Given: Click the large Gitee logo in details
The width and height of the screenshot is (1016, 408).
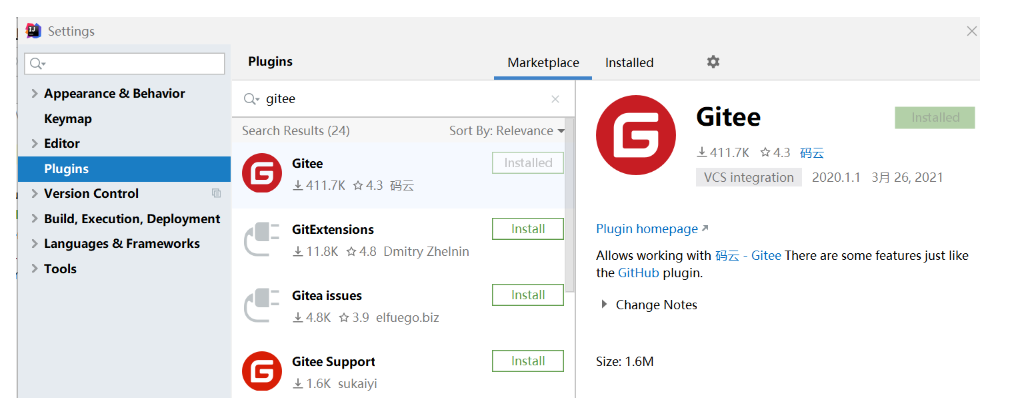Looking at the screenshot, I should click(636, 135).
